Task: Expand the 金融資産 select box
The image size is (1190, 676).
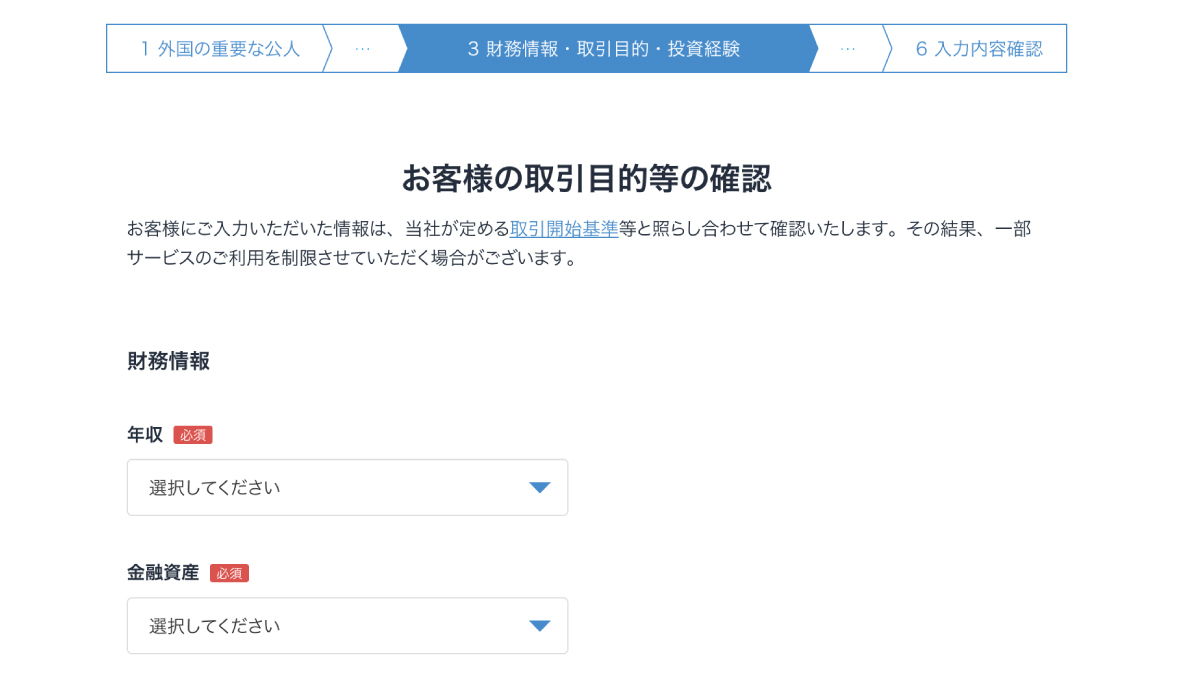Action: 347,626
